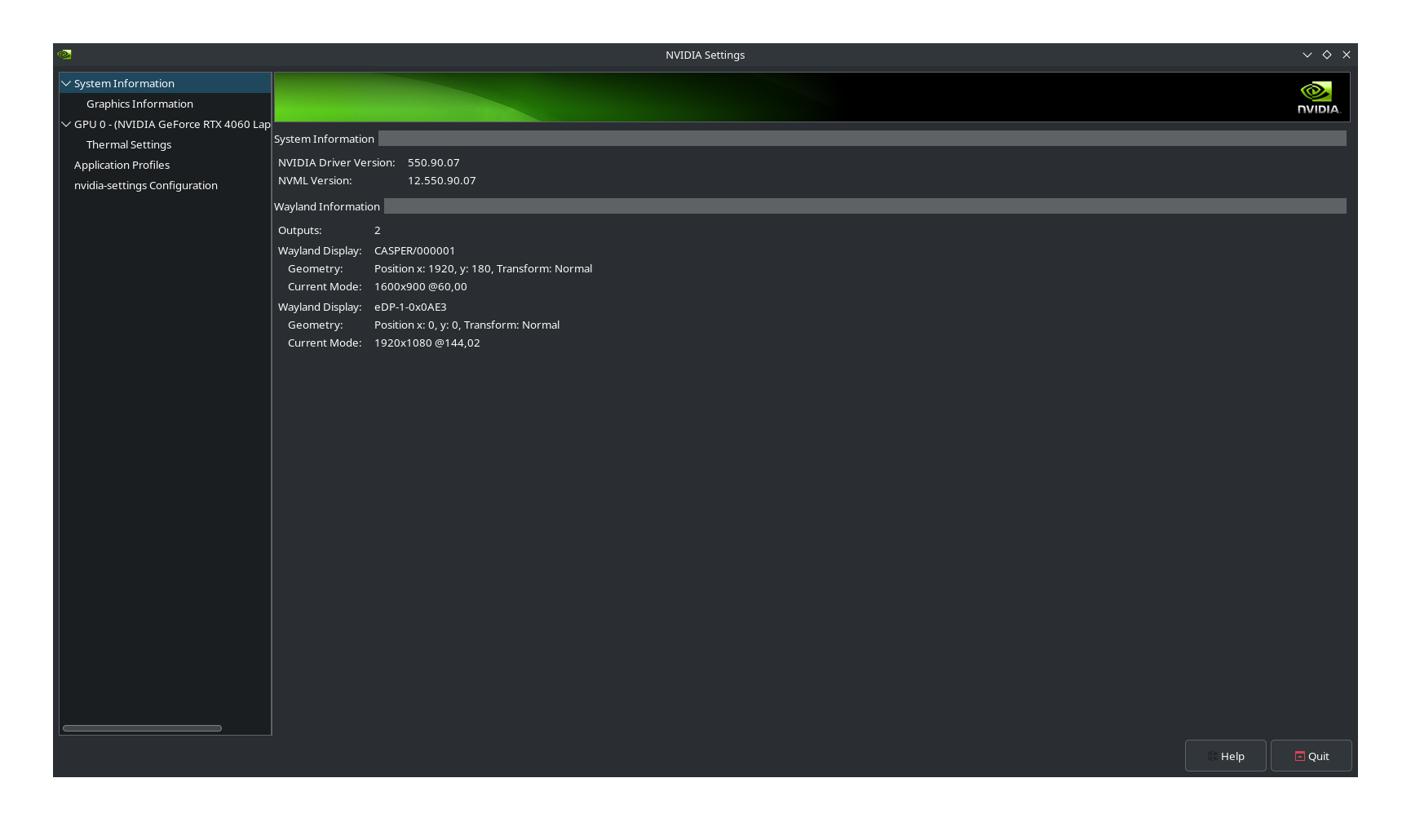Open nvidia-settings Configuration page
Image resolution: width=1411 pixels, height=840 pixels.
tap(146, 185)
